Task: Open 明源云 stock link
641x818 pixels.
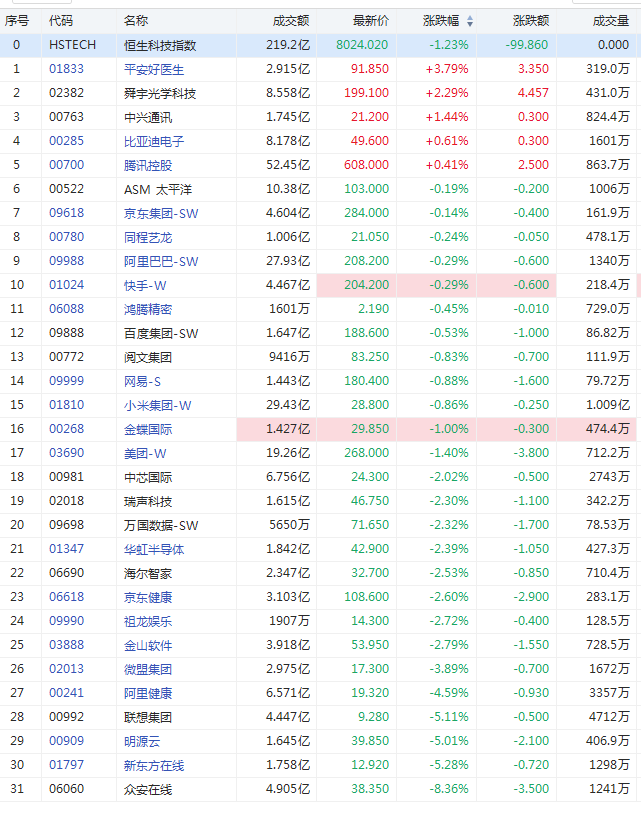Action: [142, 741]
